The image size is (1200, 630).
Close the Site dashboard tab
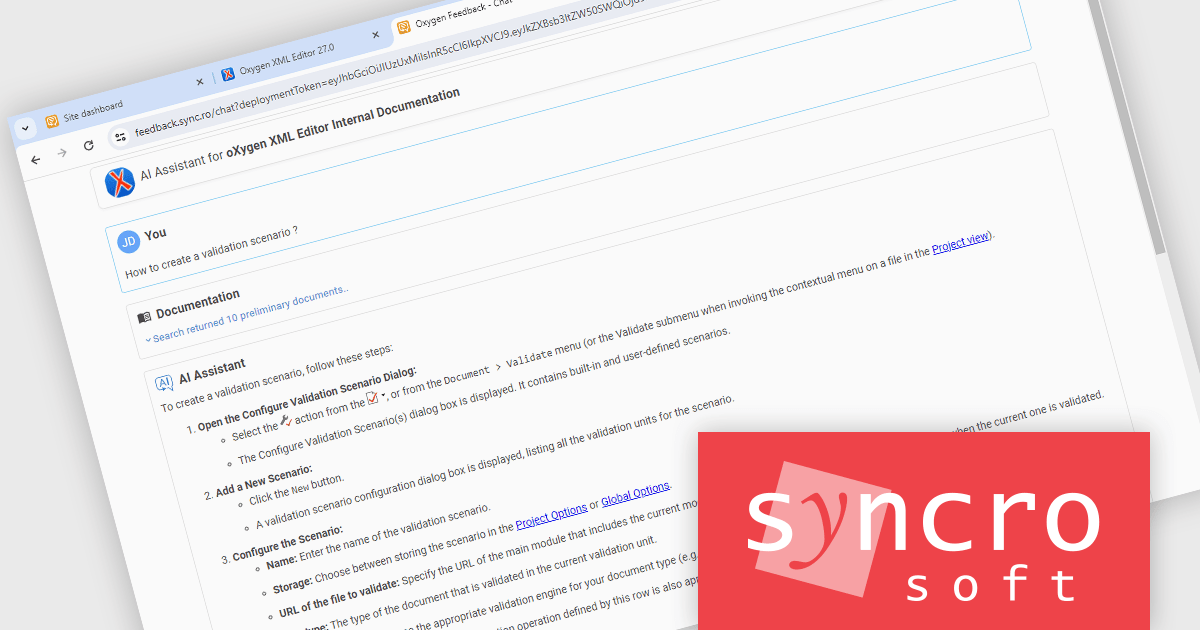click(200, 81)
